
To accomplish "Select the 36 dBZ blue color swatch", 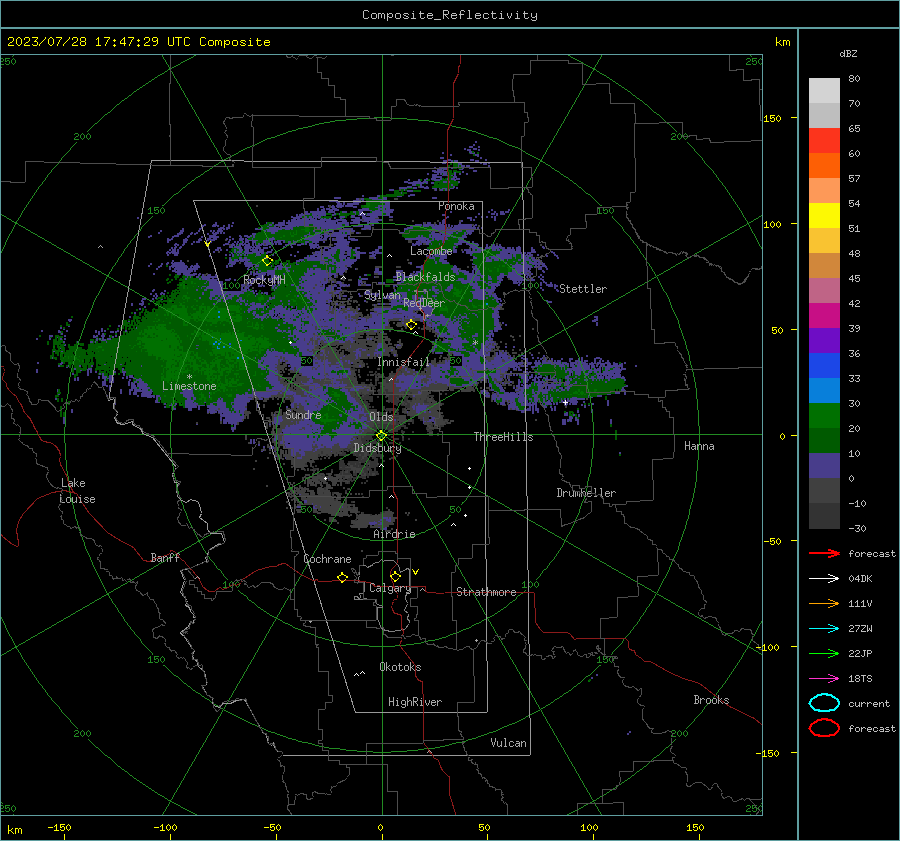I will coord(824,365).
